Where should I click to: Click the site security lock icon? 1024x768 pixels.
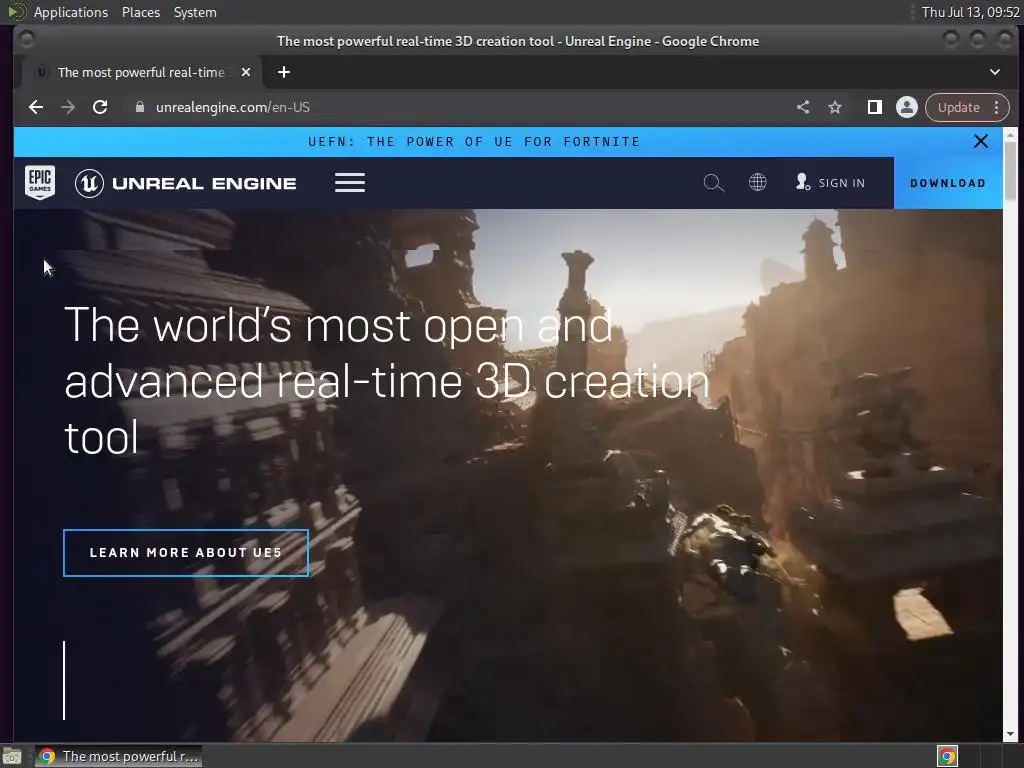[x=139, y=107]
